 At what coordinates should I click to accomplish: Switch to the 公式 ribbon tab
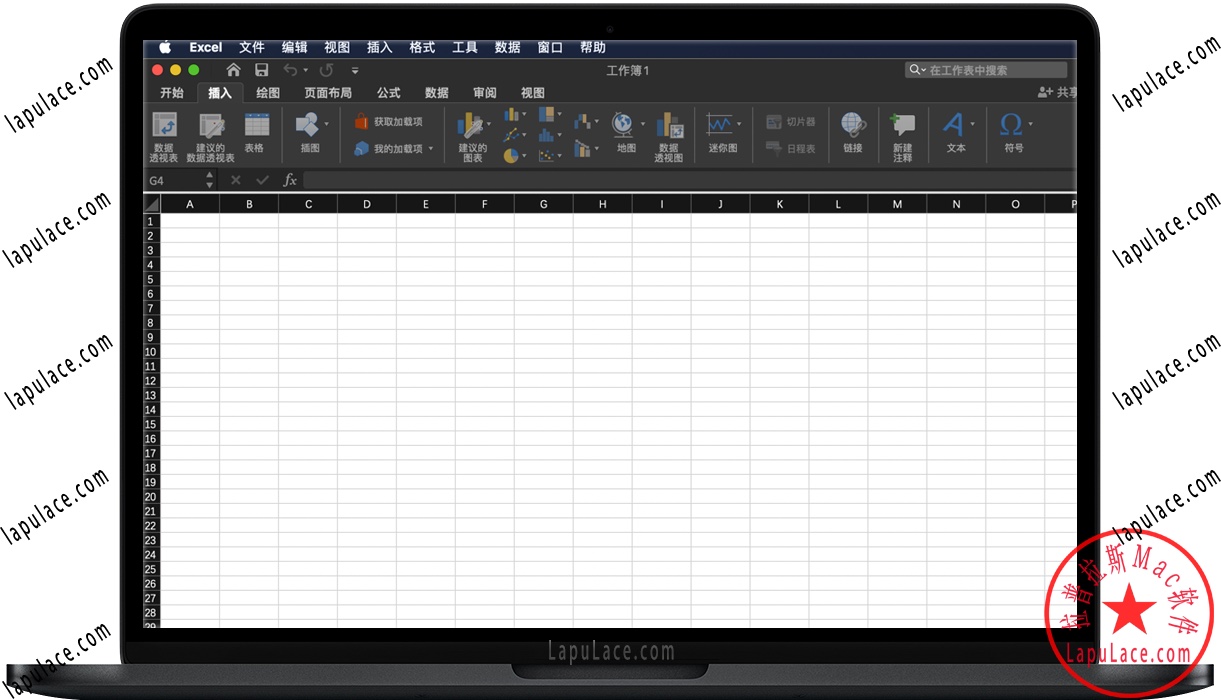click(x=388, y=92)
